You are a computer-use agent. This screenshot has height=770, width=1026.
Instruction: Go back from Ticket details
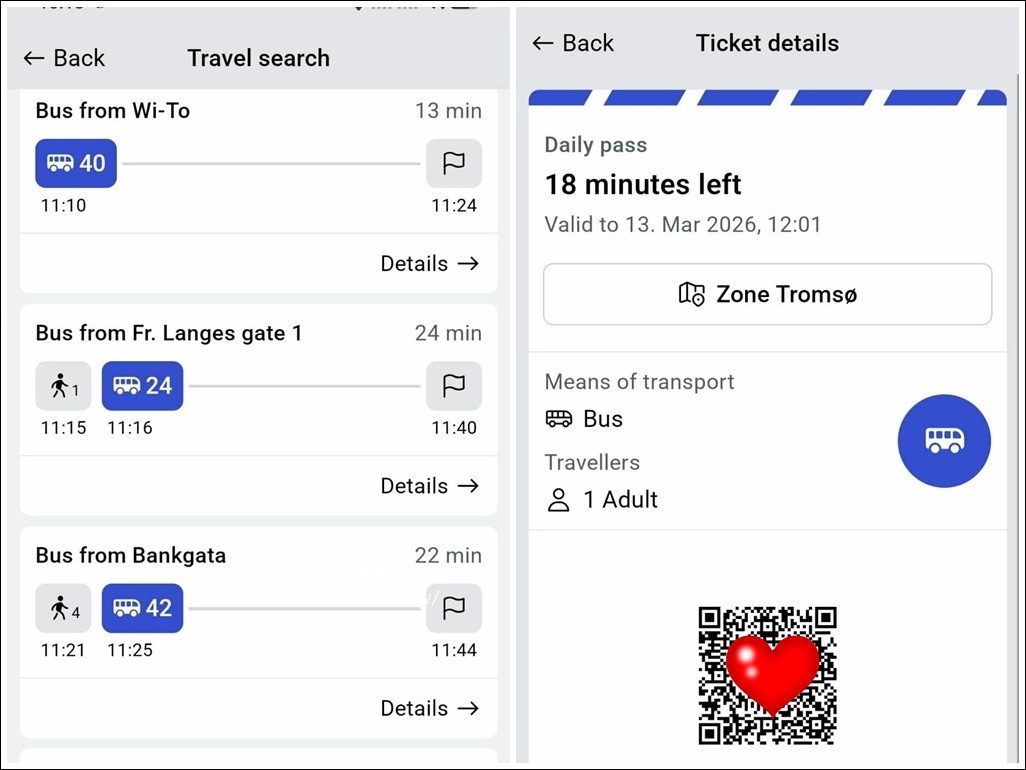(573, 43)
